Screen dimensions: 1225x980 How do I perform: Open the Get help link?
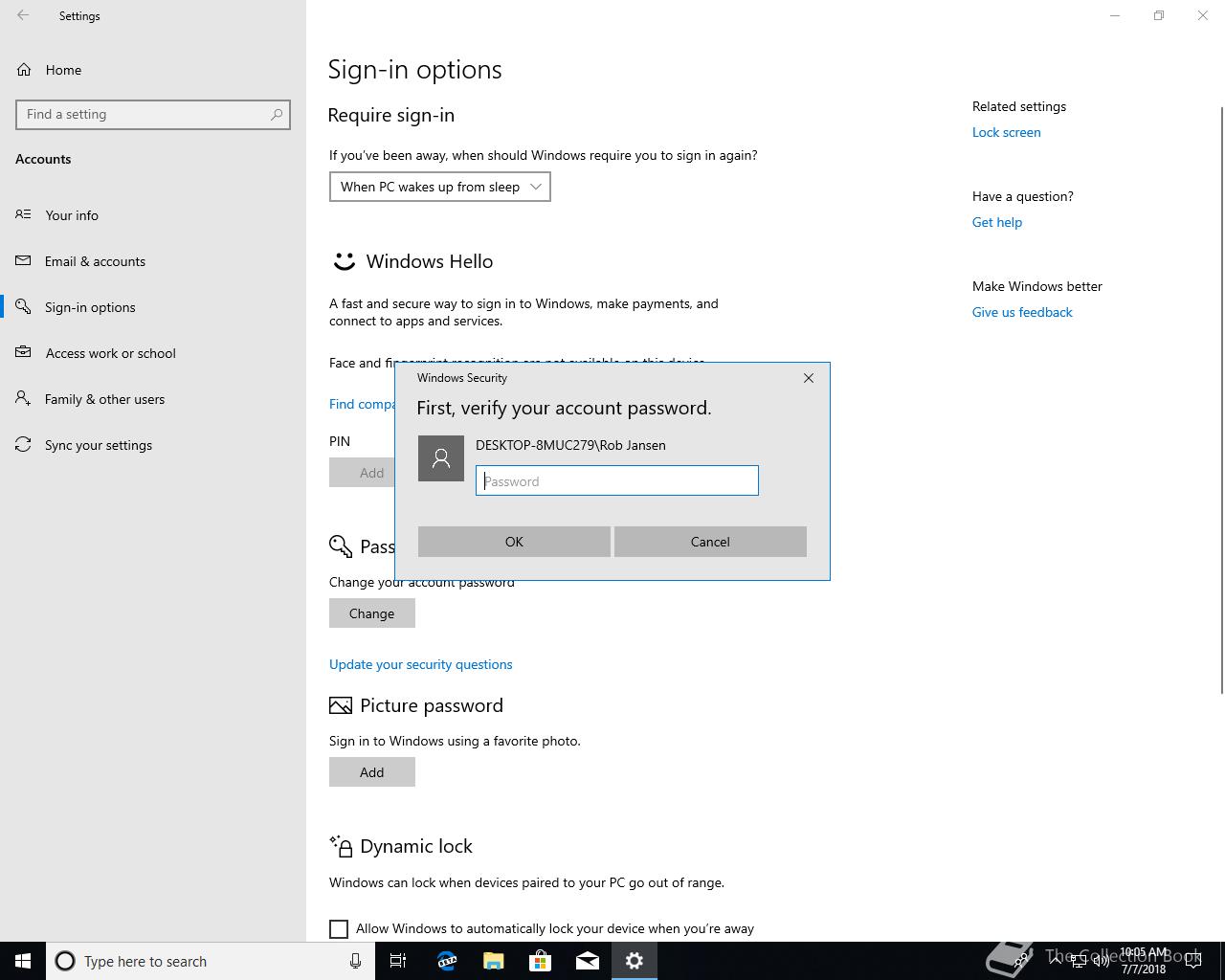[x=997, y=222]
